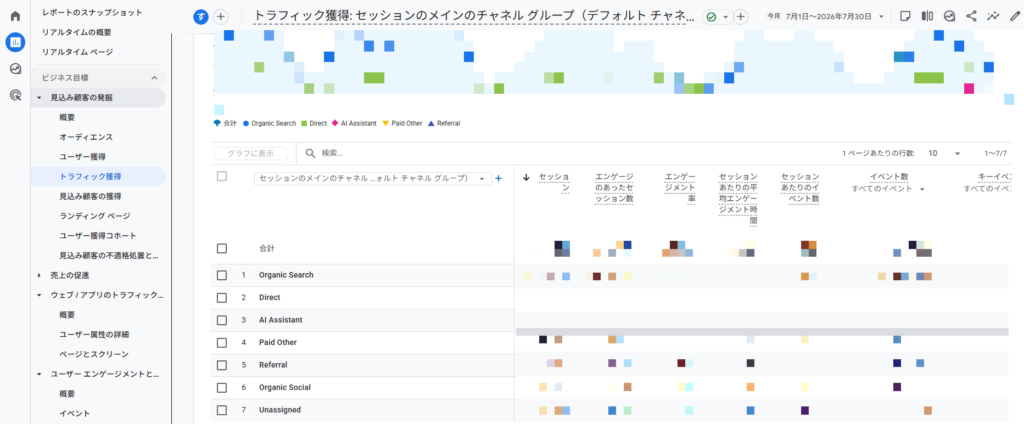The image size is (1024, 424).
Task: Select 見込み顧客の獲得 report in sidebar
Action: click(x=89, y=196)
